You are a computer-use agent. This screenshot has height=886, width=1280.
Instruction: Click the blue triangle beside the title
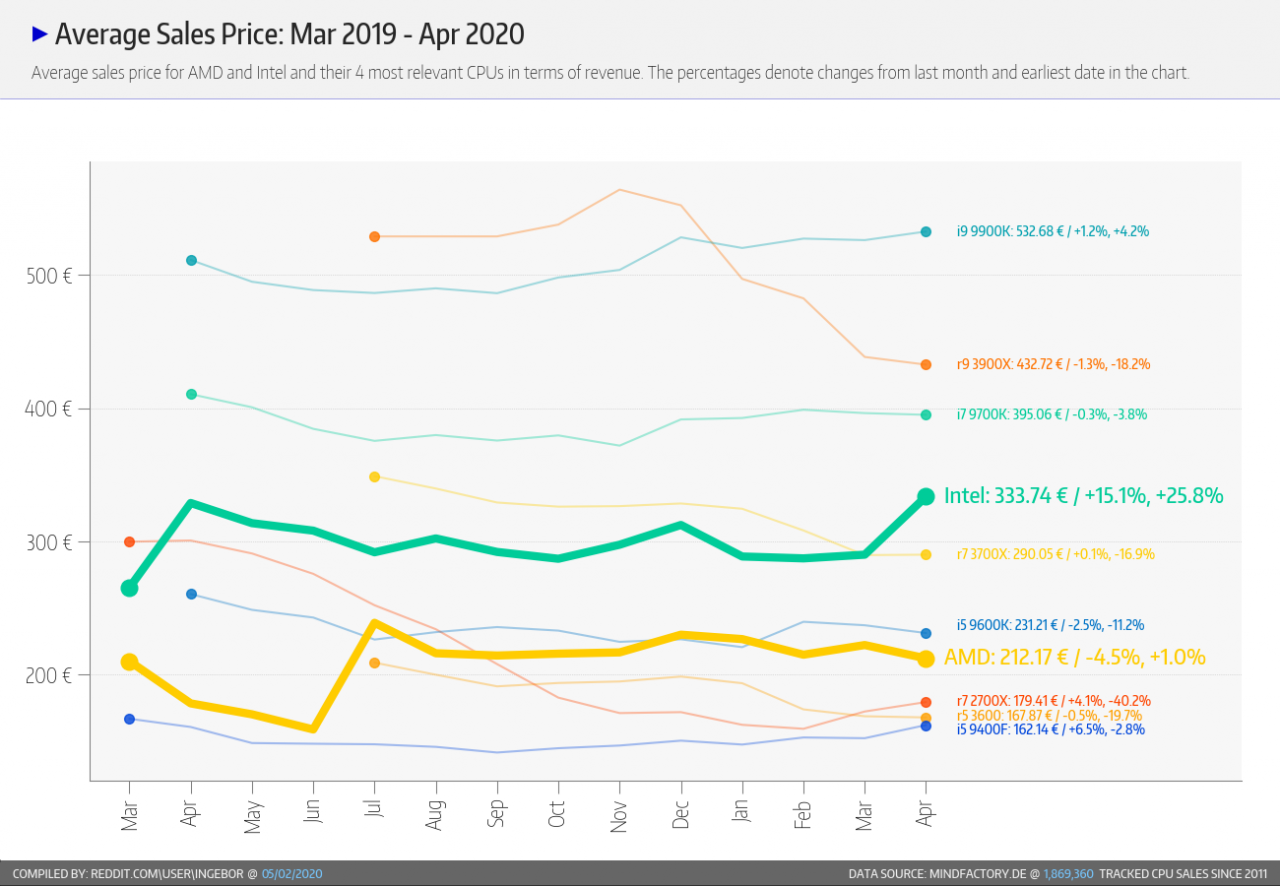40,34
